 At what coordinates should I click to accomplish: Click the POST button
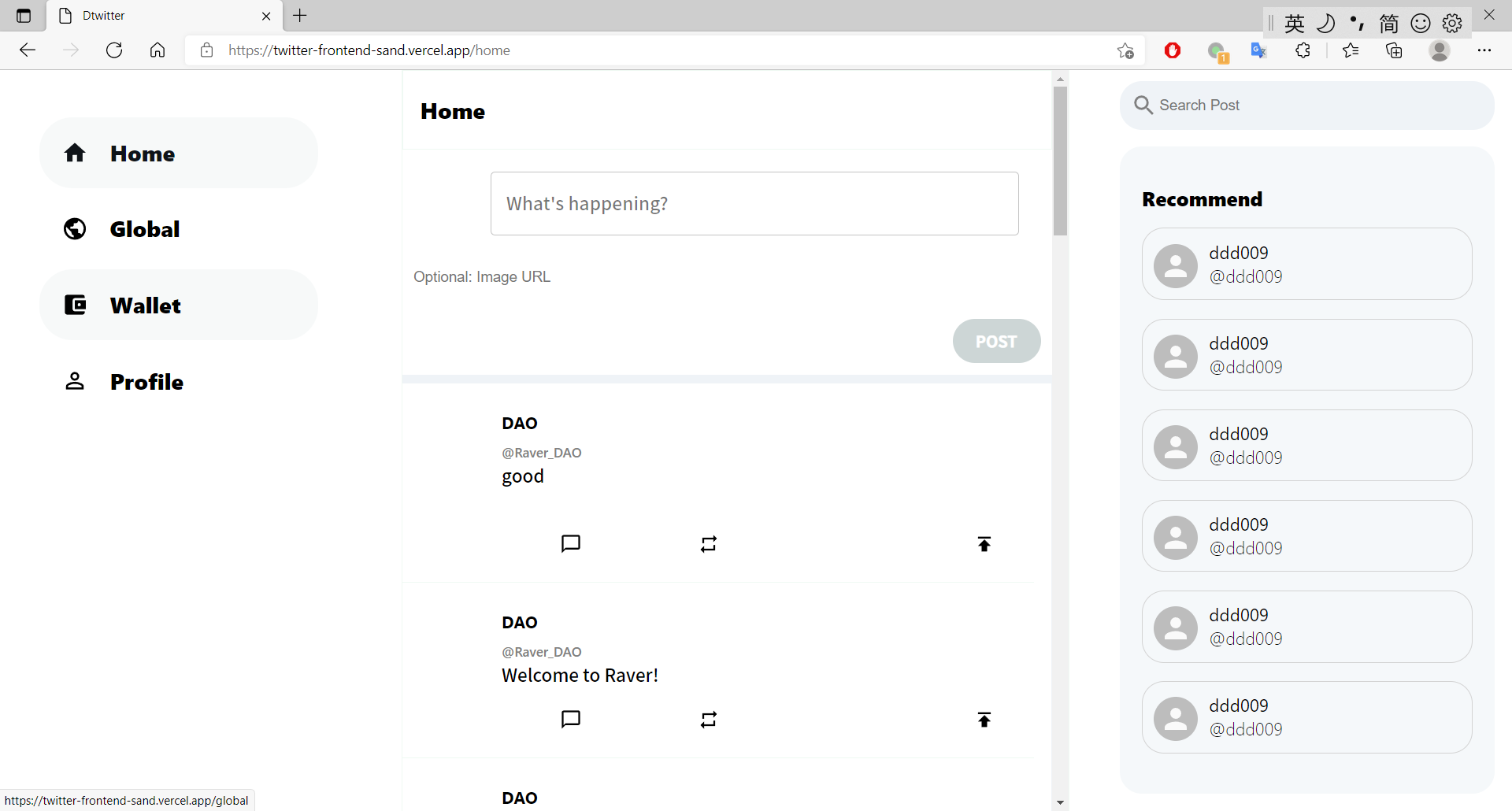tap(996, 341)
